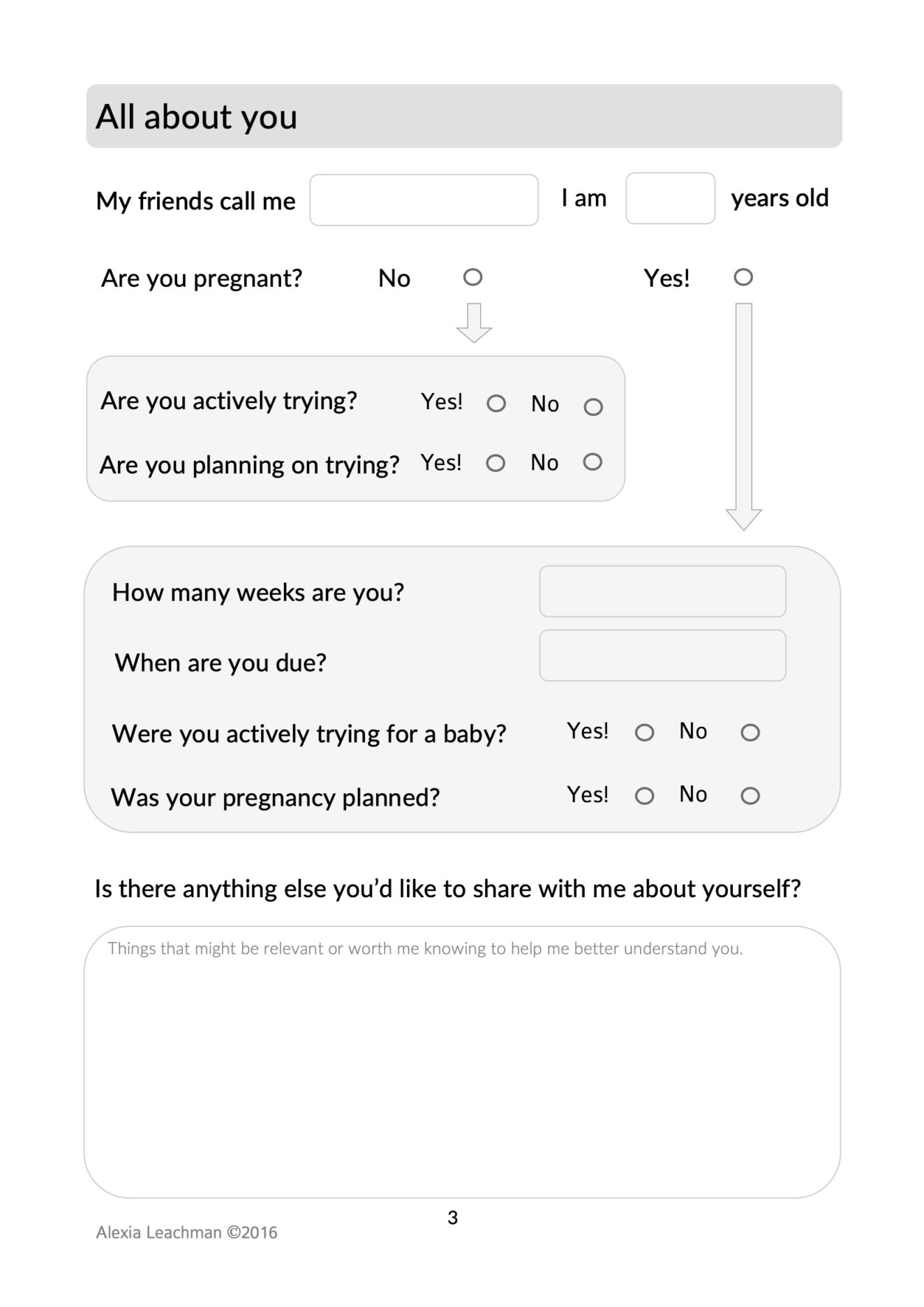Choose "Yes!" for Are you actively trying
The width and height of the screenshot is (924, 1307).
[496, 404]
